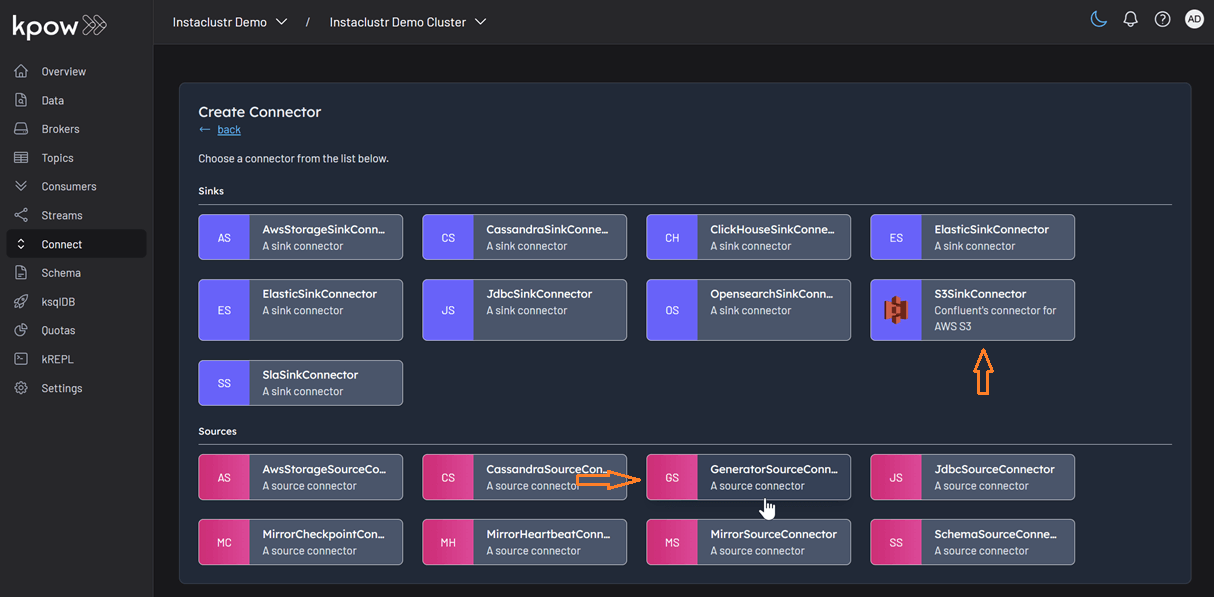Select the kpow logo in the header
Screen dimensions: 1214x597
58,26
